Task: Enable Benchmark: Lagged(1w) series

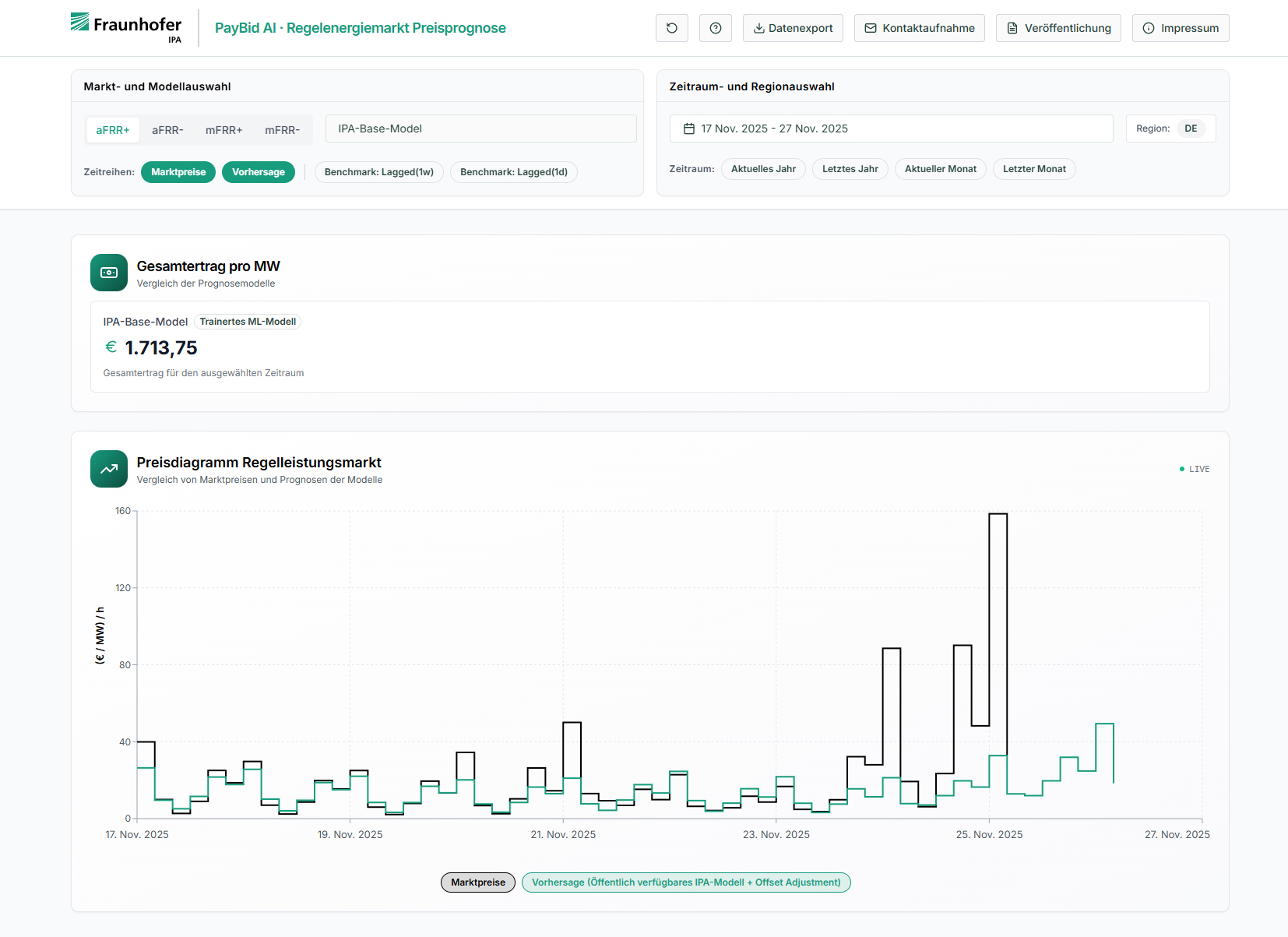Action: (378, 172)
